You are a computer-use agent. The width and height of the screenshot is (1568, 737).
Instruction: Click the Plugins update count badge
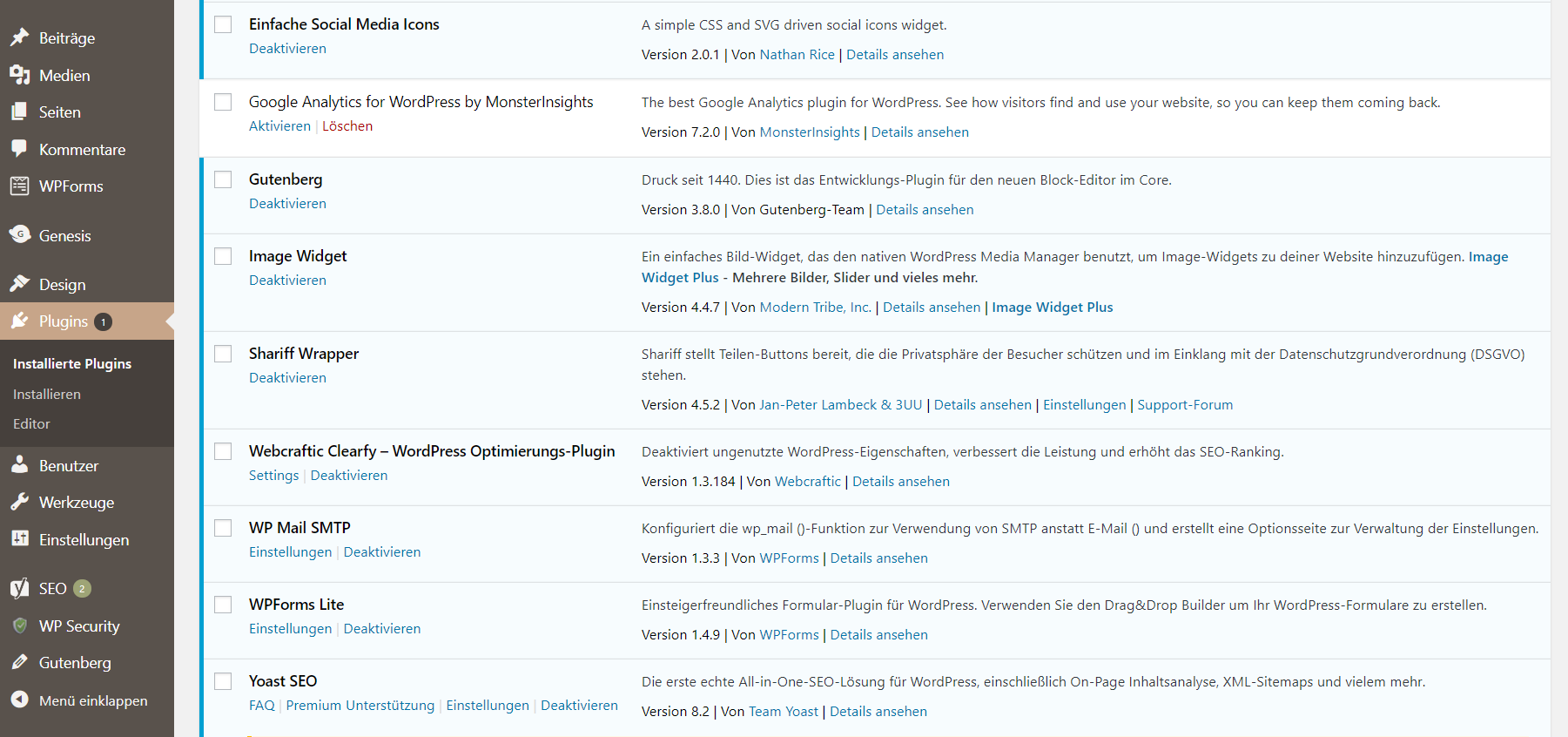(x=103, y=322)
